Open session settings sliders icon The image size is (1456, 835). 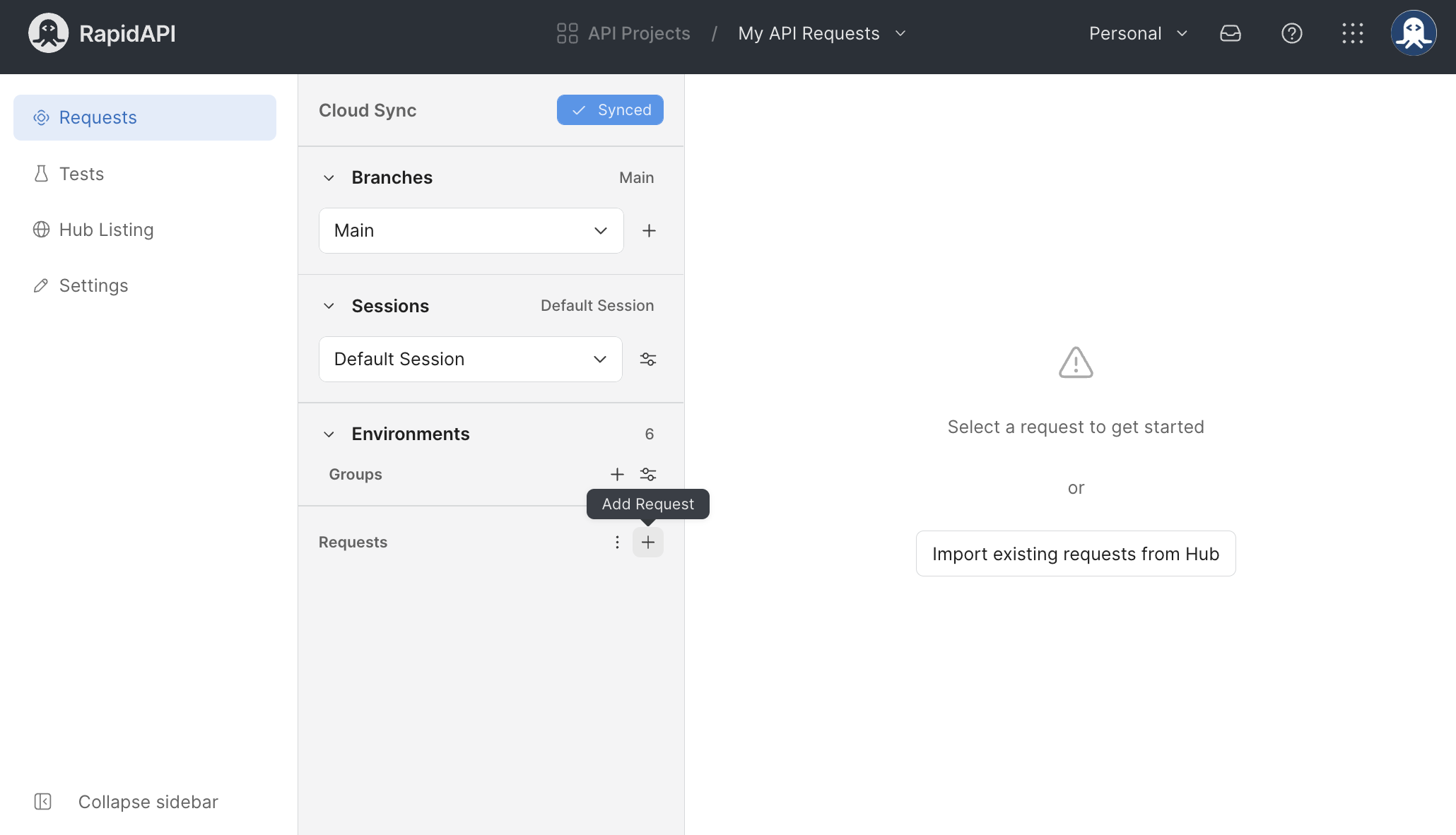[x=647, y=359]
